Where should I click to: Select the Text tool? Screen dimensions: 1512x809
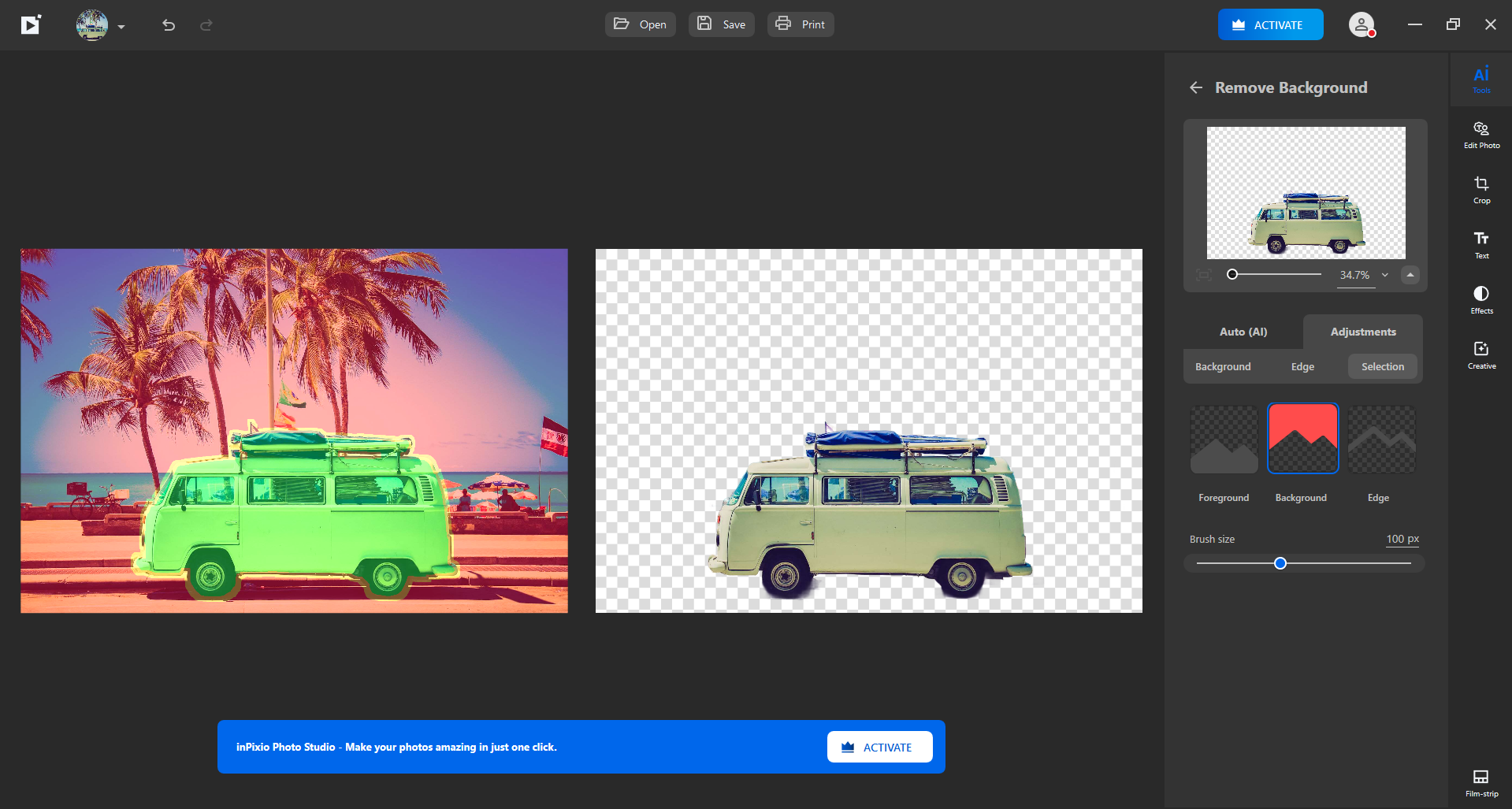1481,243
